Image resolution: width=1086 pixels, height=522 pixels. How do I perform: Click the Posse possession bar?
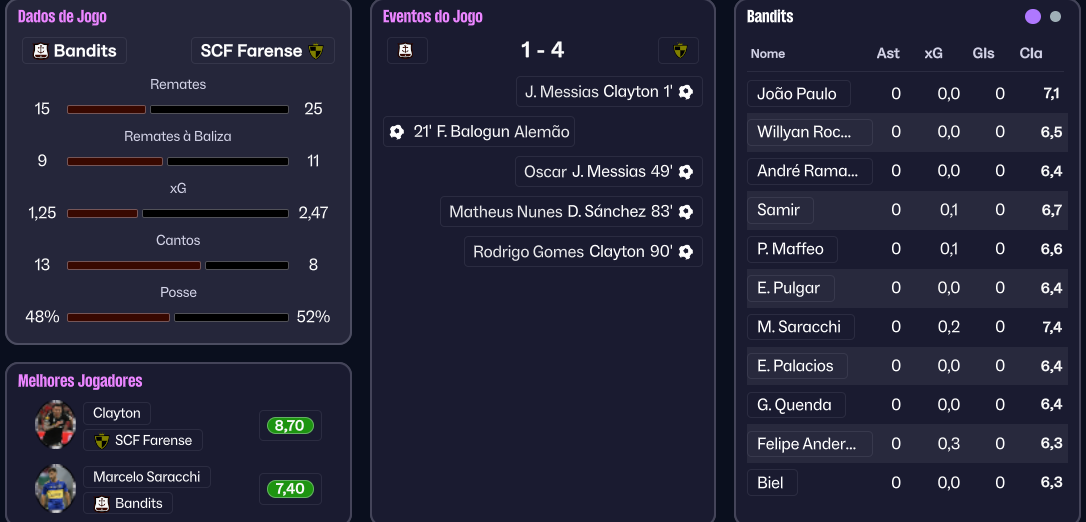[178, 317]
